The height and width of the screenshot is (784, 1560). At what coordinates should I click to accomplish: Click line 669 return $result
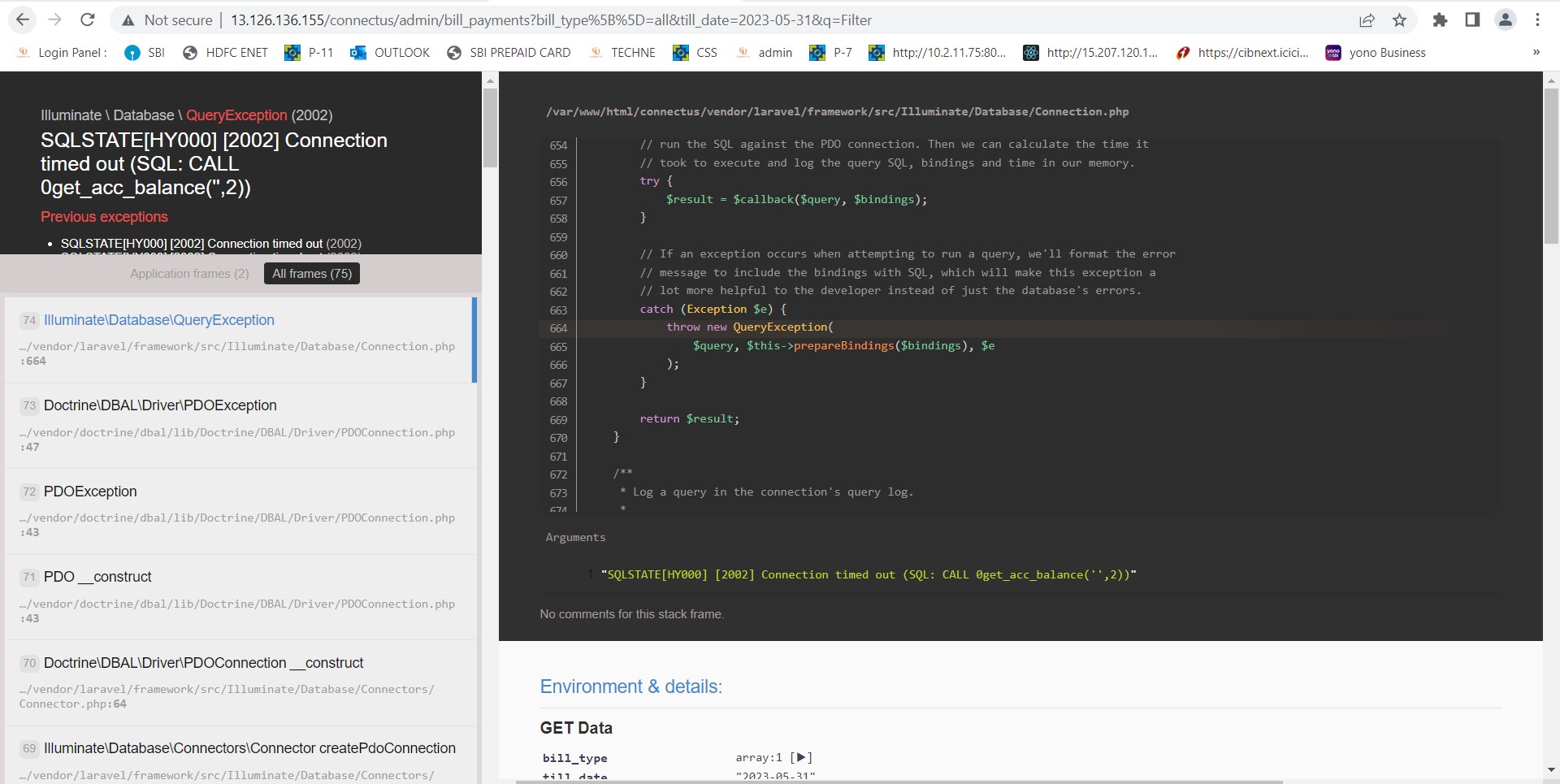[x=689, y=419]
